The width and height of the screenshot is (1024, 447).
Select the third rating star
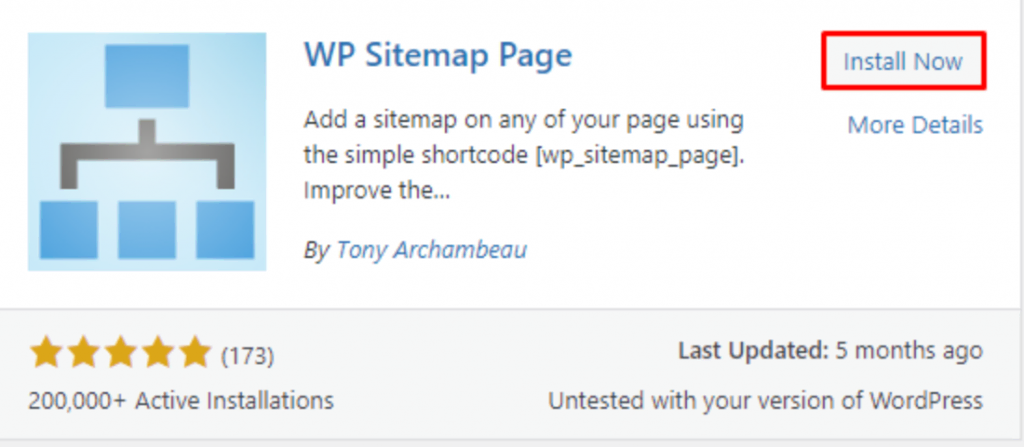click(x=119, y=353)
